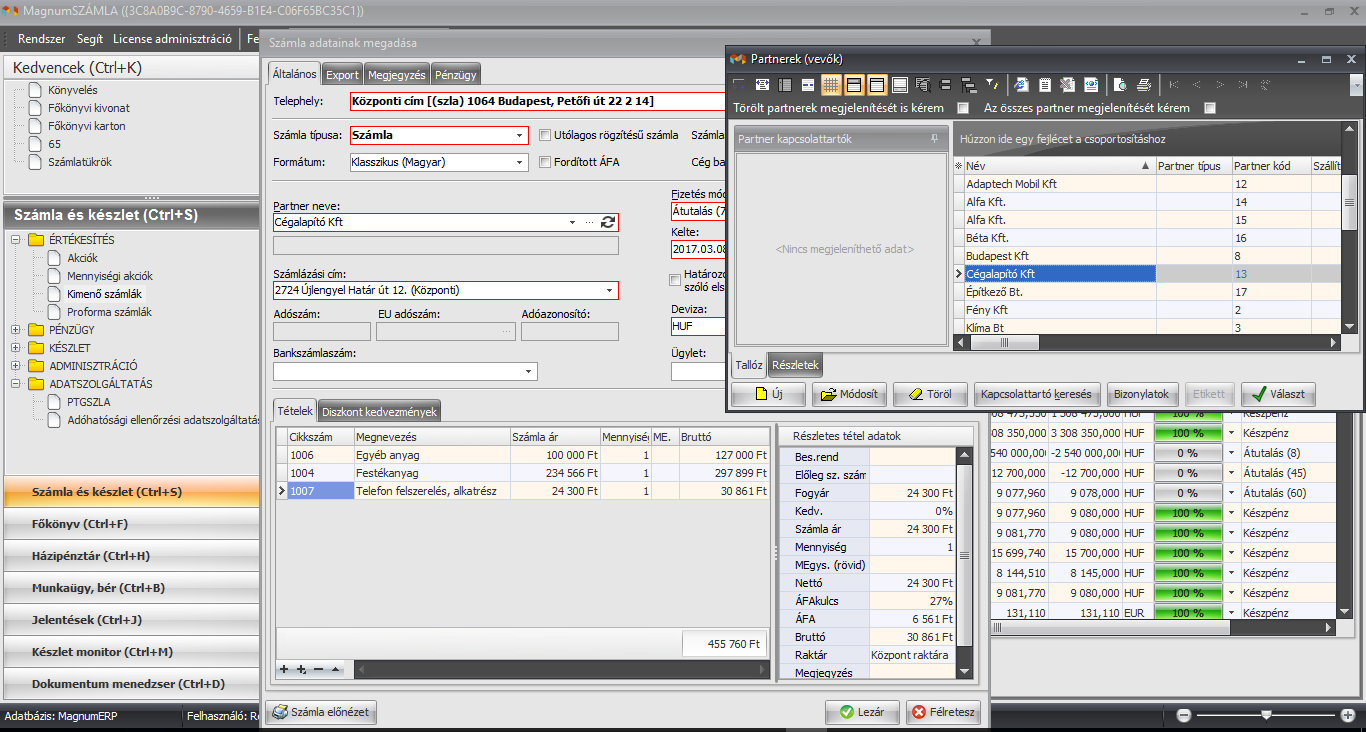
Task: Click the Excel export icon in Partnerek toolbar
Action: tap(1067, 85)
